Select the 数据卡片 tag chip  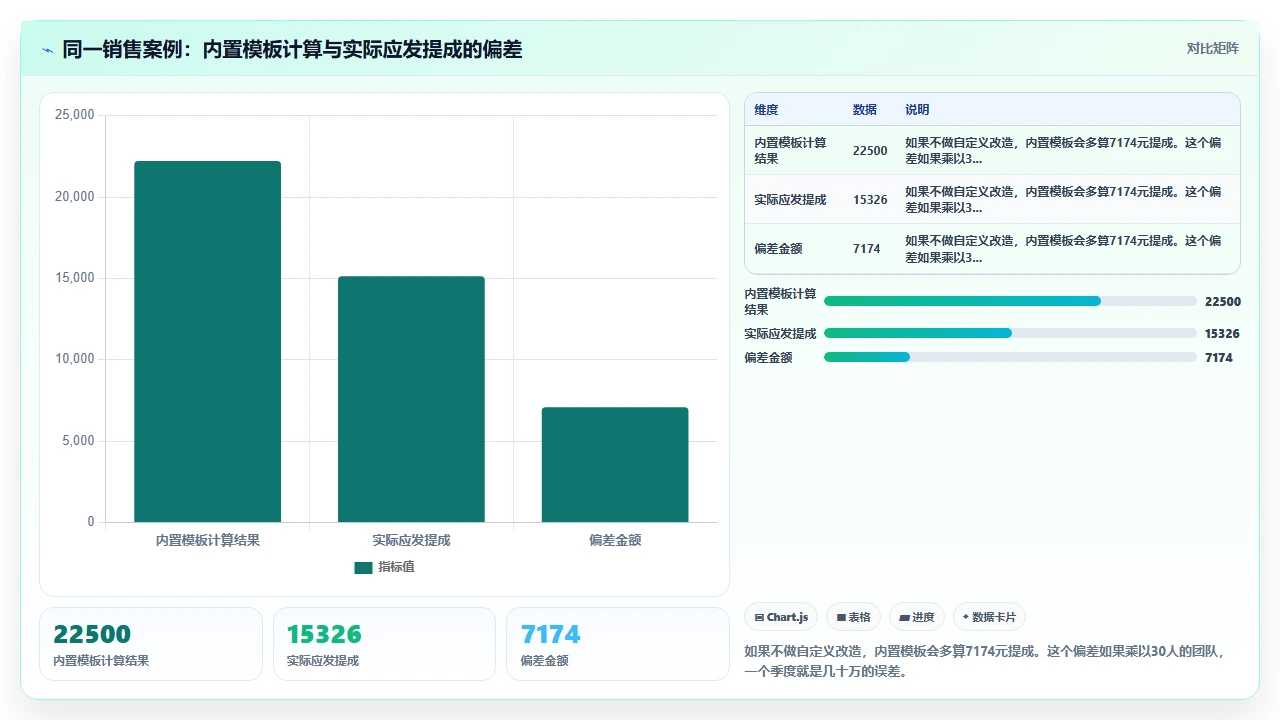989,617
